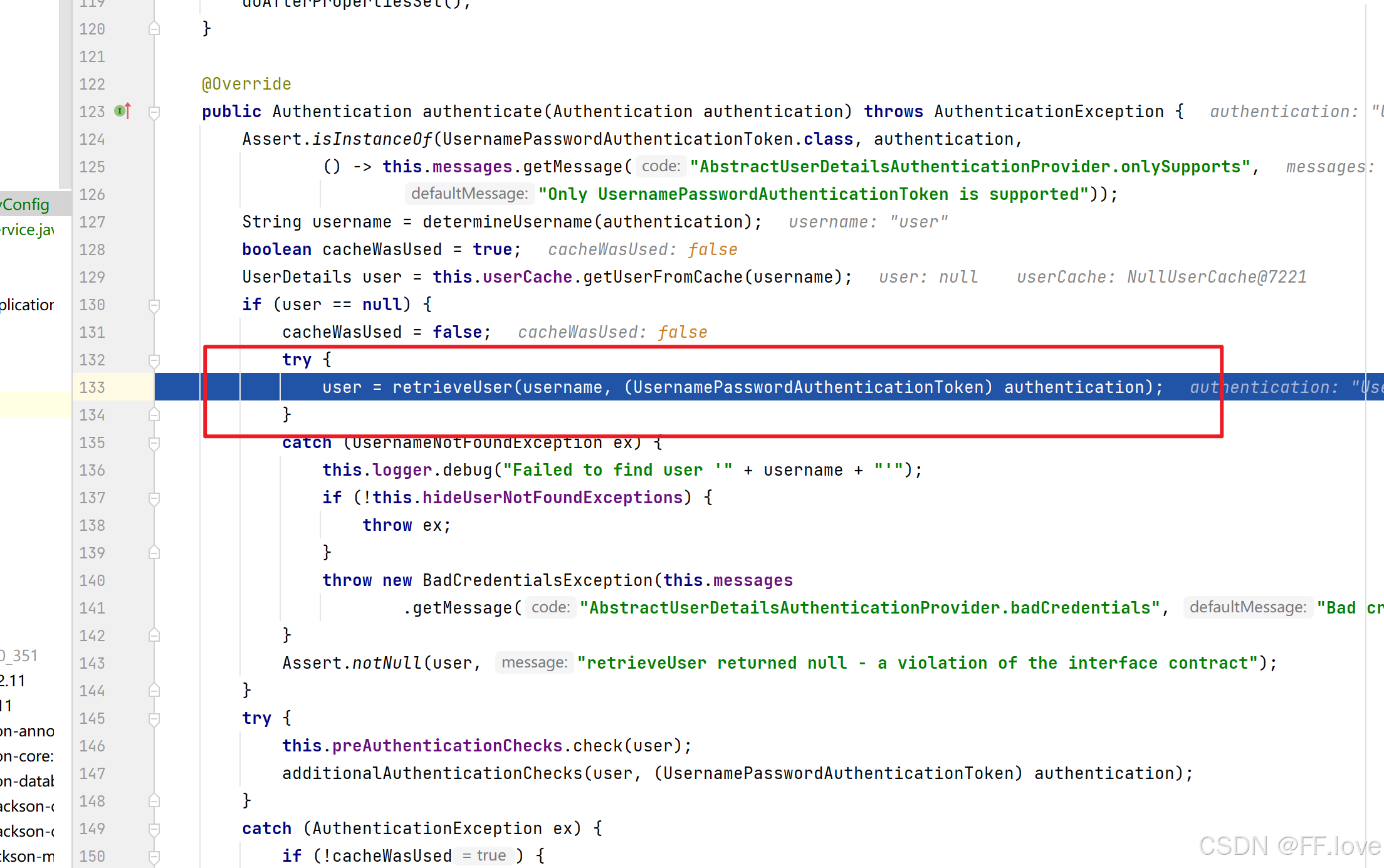
Task: Select the Config item in the project tree
Action: coord(26,204)
